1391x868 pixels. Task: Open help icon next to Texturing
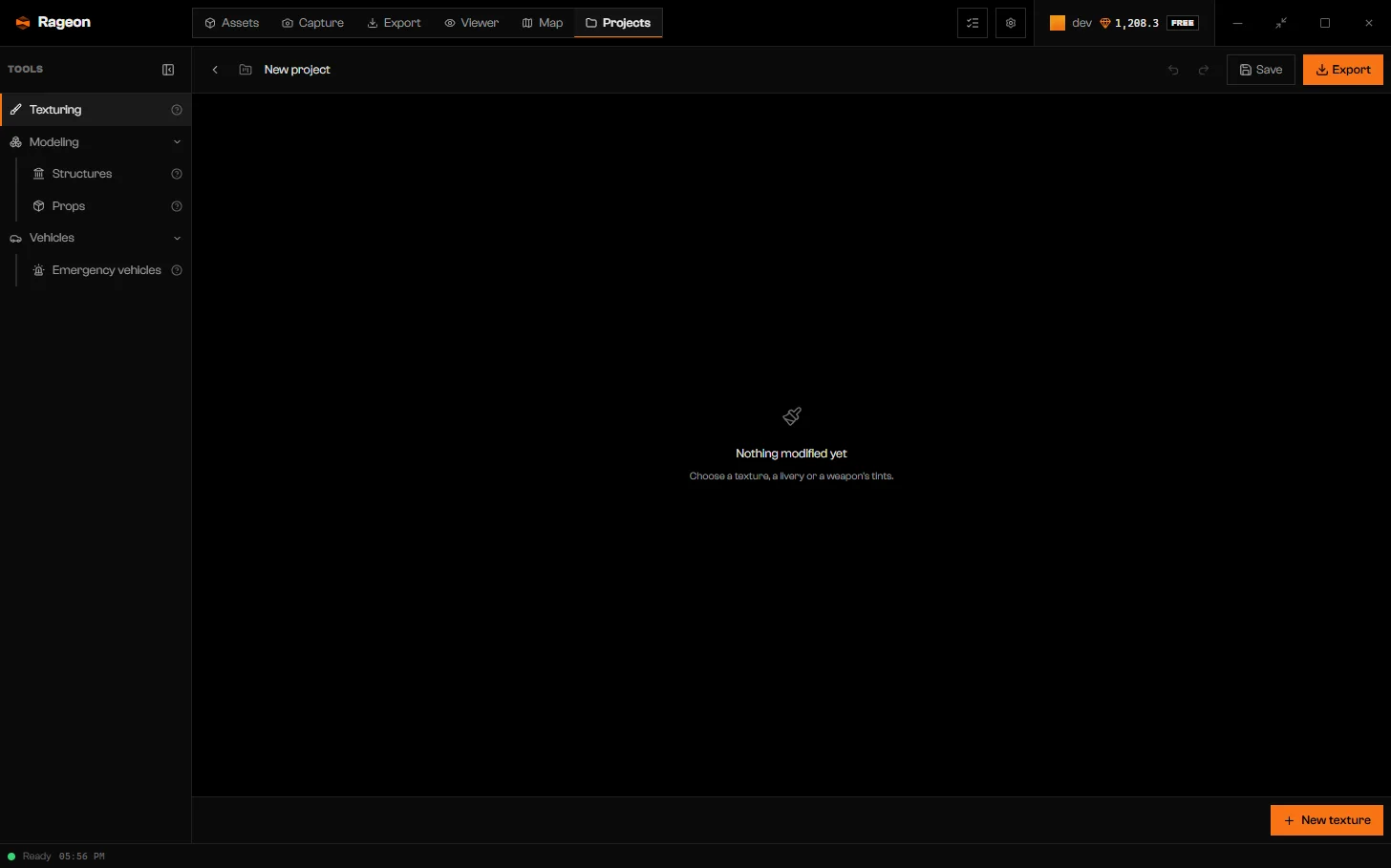pos(177,110)
